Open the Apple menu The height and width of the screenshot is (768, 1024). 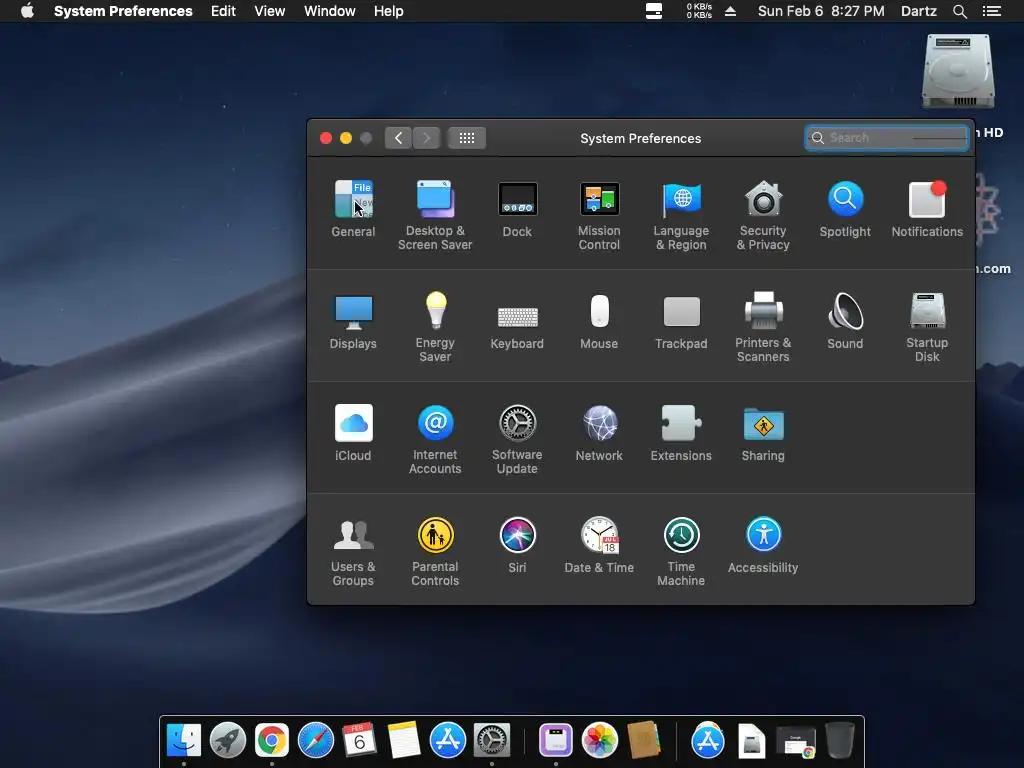coord(27,11)
